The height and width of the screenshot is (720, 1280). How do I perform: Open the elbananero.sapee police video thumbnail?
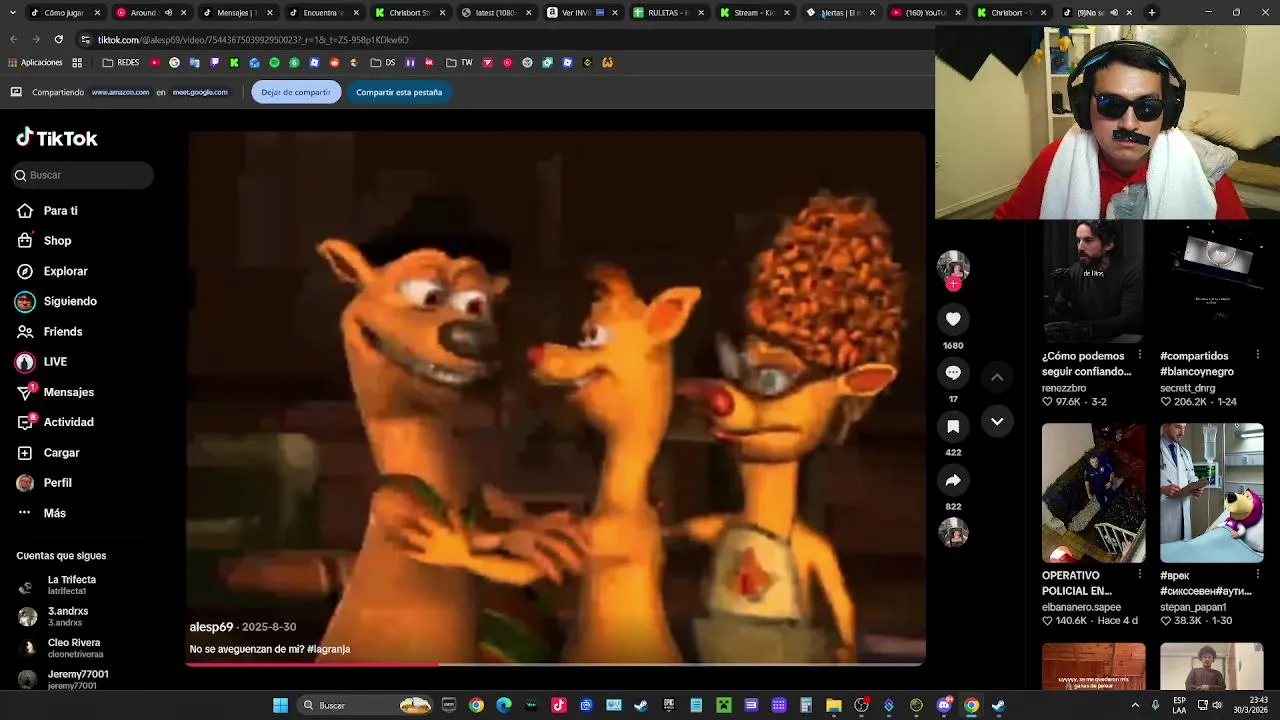pos(1093,493)
